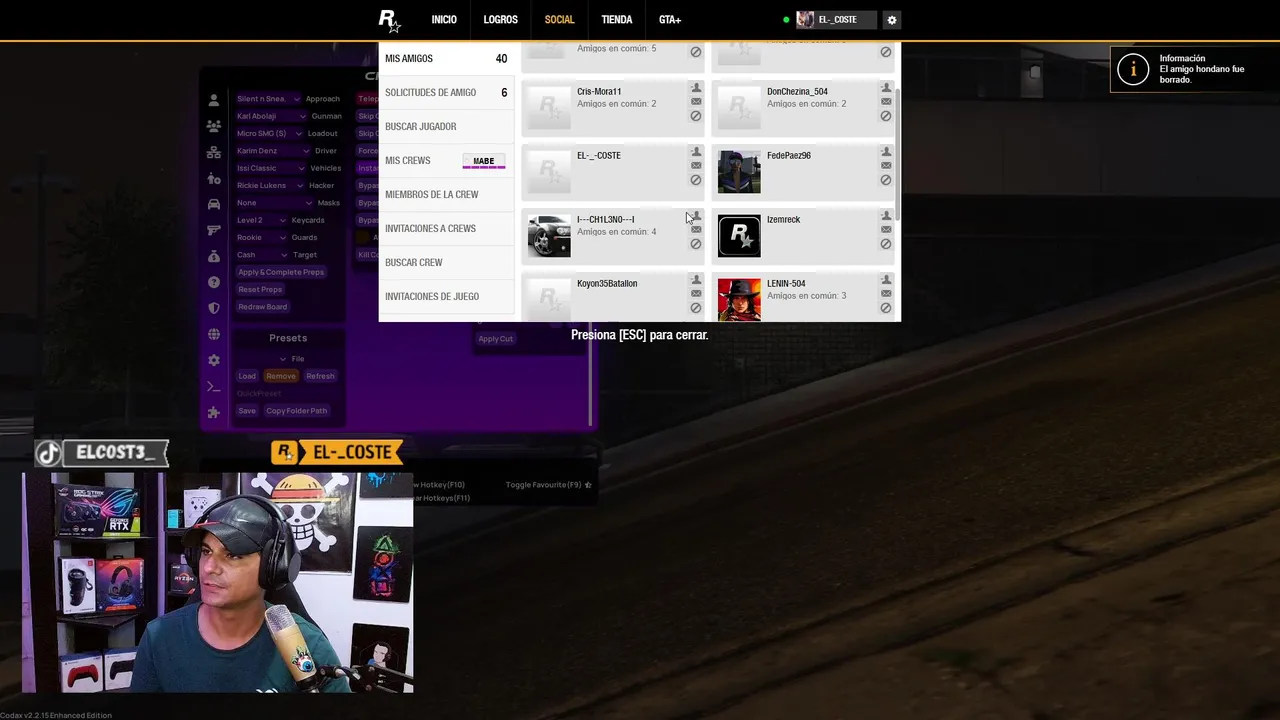The height and width of the screenshot is (720, 1280).
Task: Message DonChezina_504 with envelope icon
Action: [x=886, y=102]
